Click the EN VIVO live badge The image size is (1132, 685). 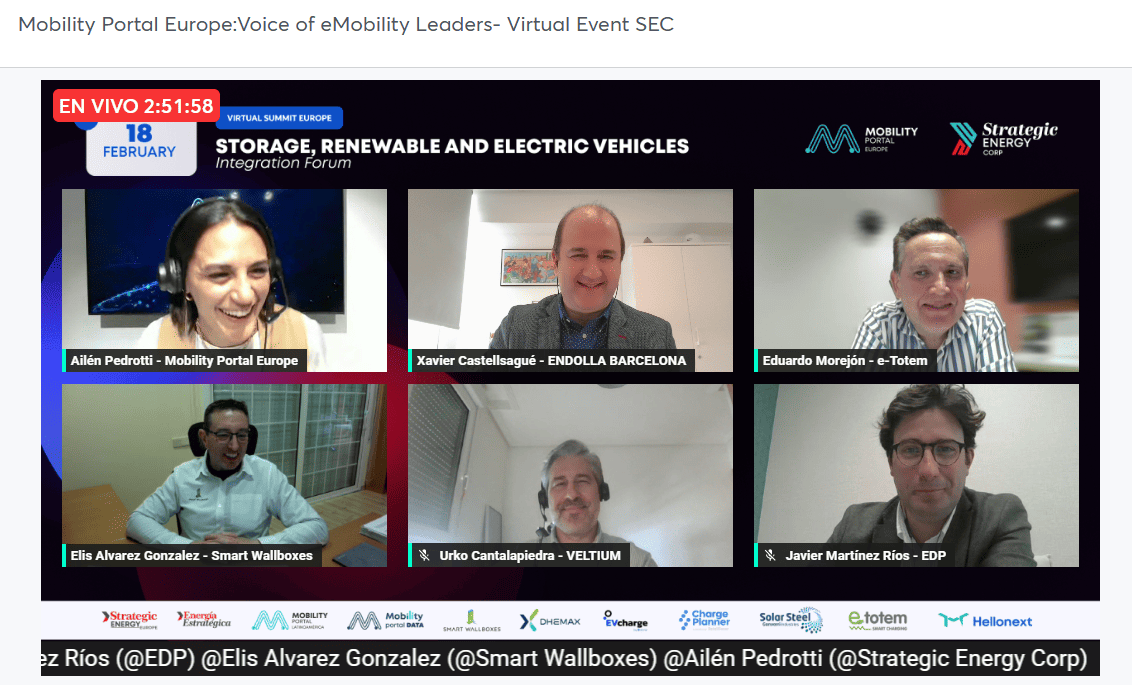click(x=136, y=106)
